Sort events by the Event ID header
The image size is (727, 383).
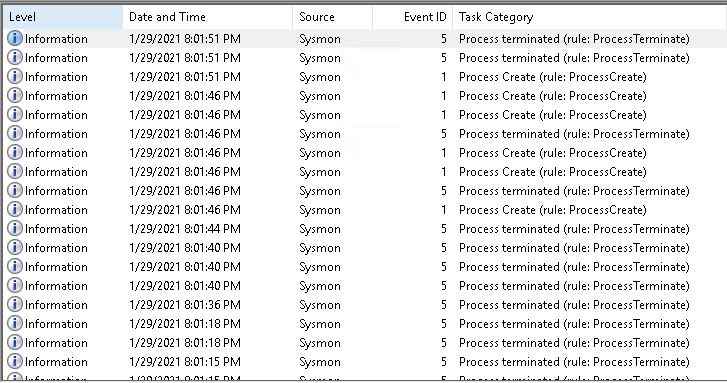pos(413,17)
